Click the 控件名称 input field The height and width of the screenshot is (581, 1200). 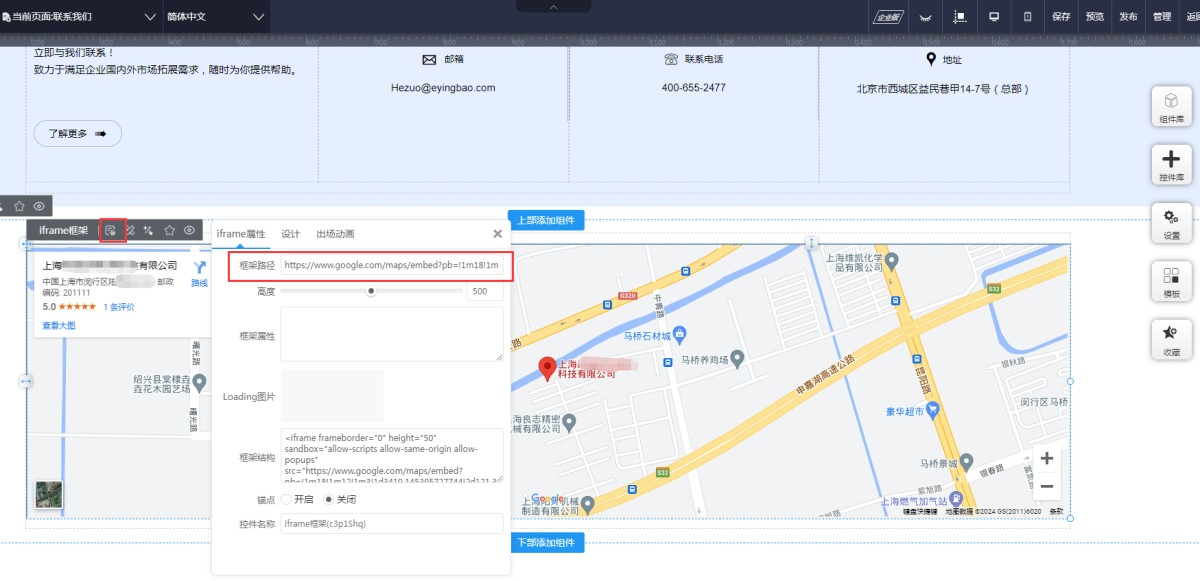[x=391, y=523]
